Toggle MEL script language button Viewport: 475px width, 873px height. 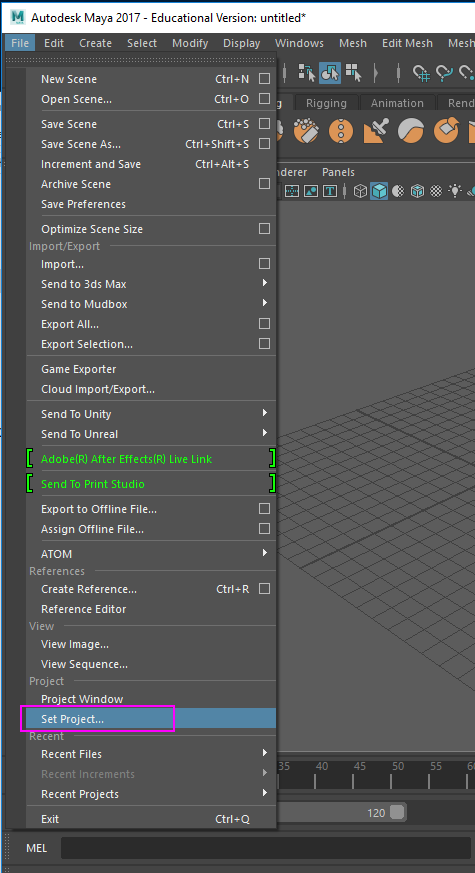(37, 848)
